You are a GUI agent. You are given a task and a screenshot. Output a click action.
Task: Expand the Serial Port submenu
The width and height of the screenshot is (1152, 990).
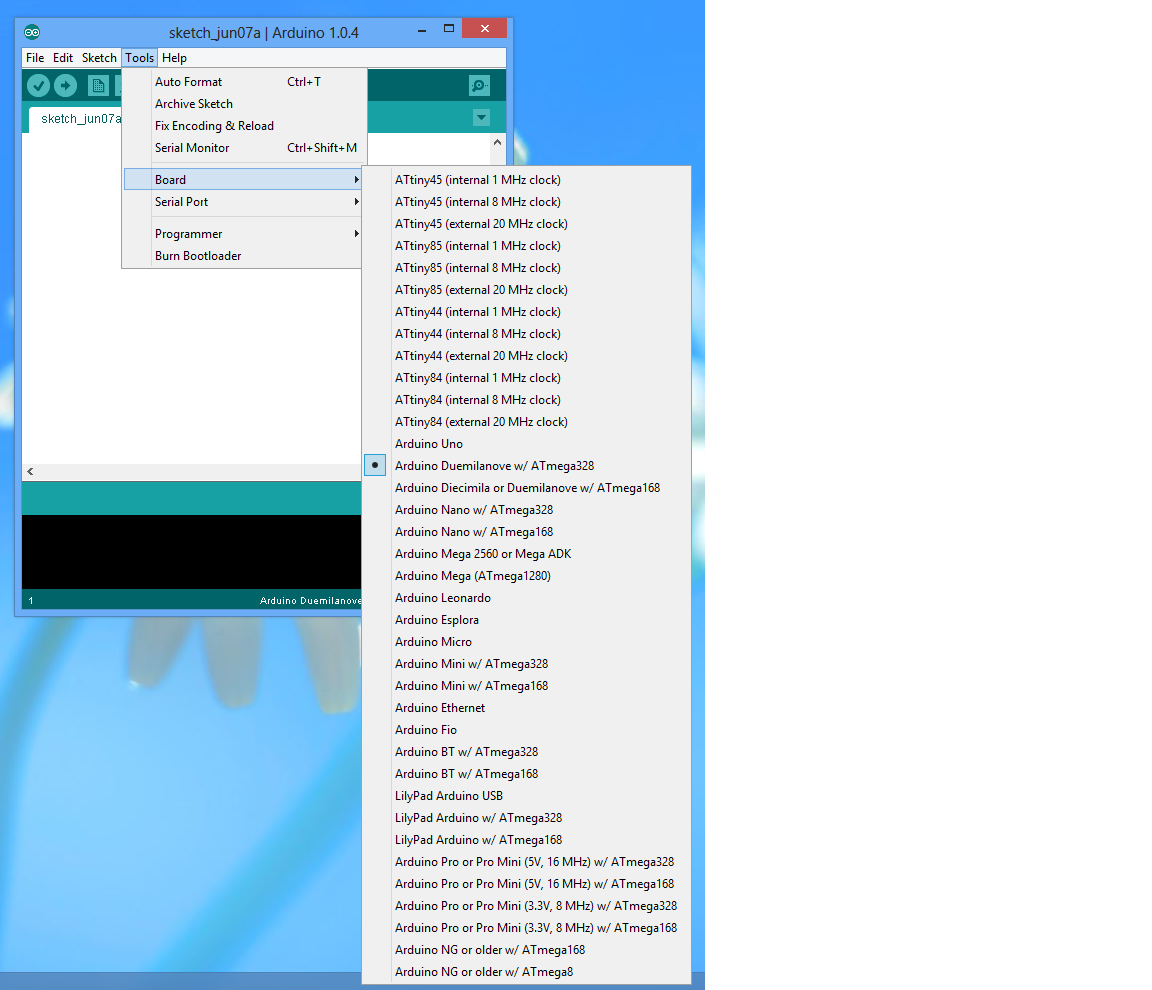click(243, 201)
